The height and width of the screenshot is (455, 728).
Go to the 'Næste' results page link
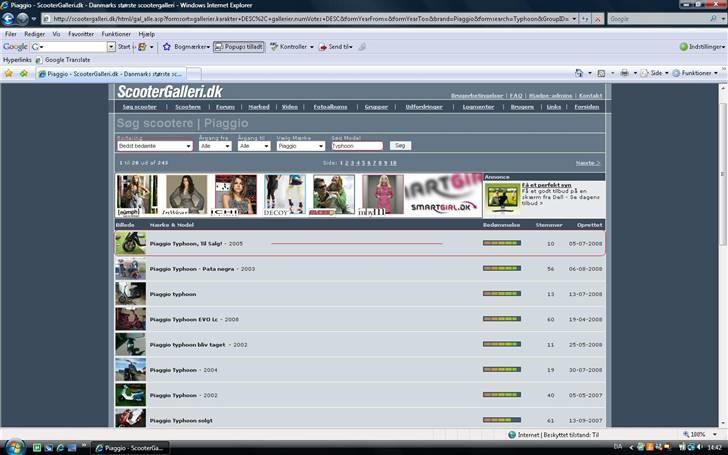point(588,162)
